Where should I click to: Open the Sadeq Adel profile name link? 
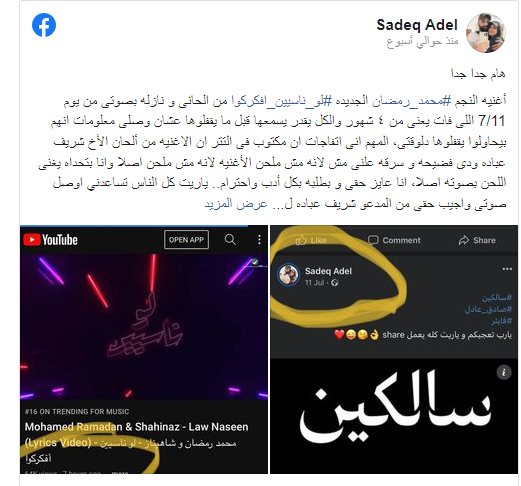417,25
